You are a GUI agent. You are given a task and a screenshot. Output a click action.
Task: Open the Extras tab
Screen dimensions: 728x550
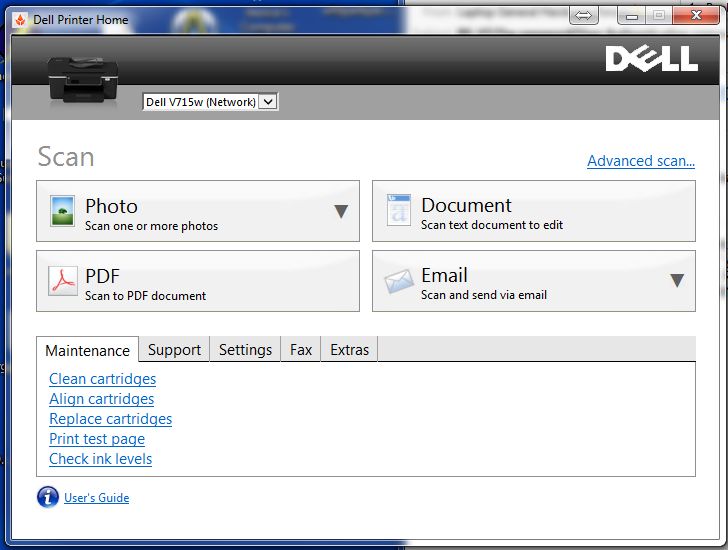click(x=349, y=349)
